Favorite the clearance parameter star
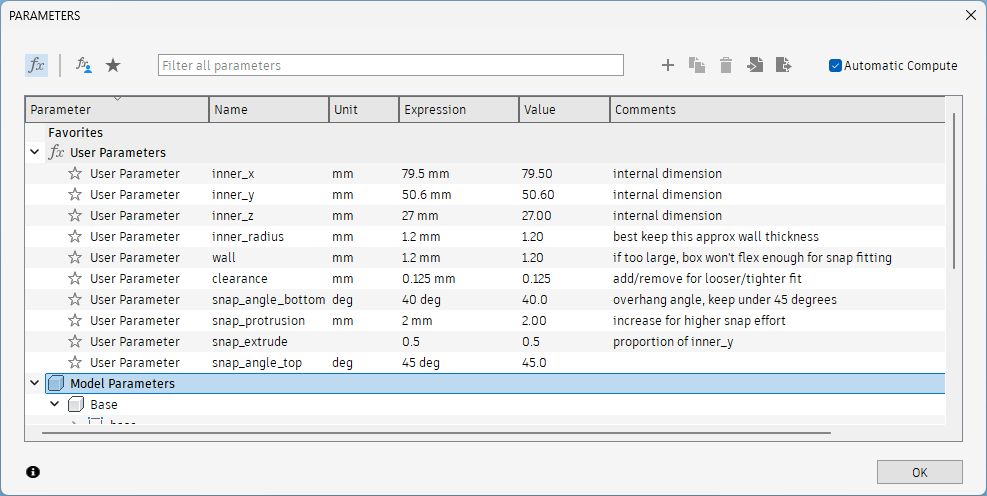Screen dimensions: 987x496 coord(75,278)
